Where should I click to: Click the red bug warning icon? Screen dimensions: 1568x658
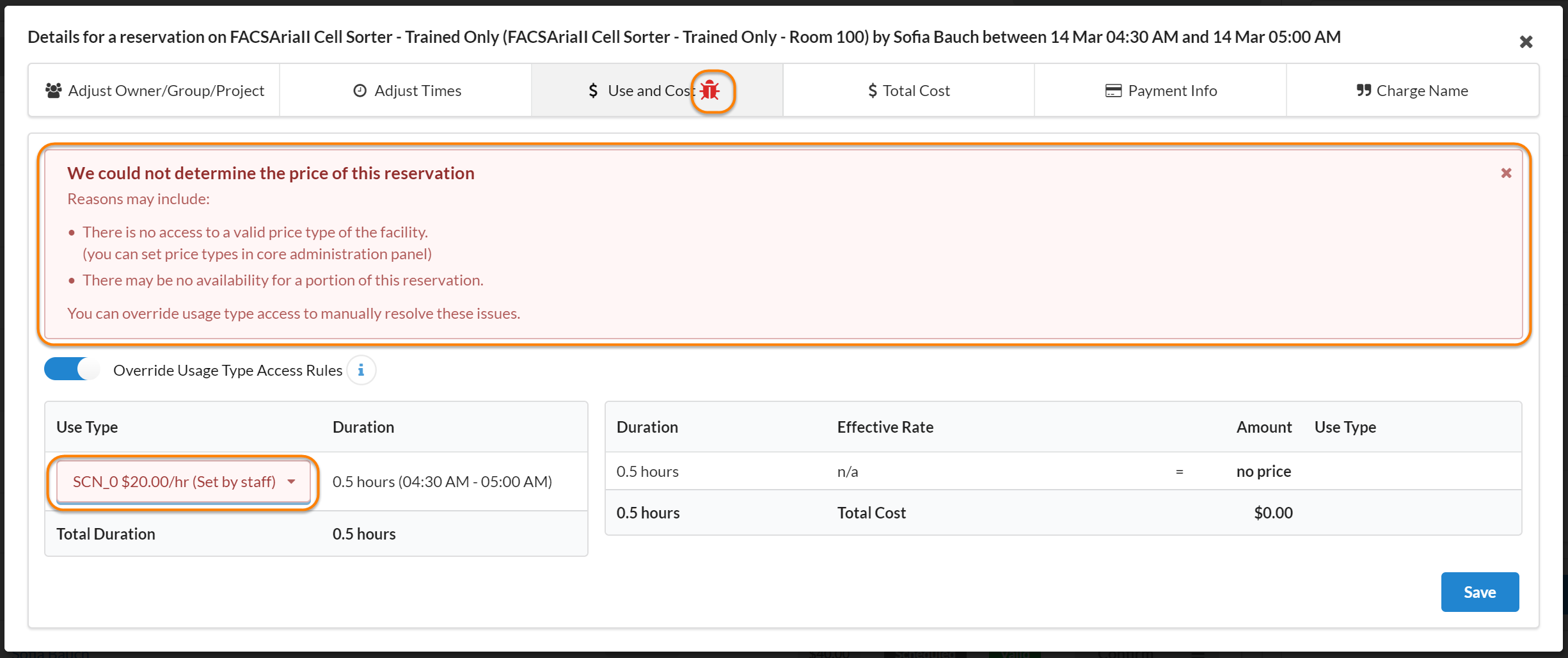point(710,91)
